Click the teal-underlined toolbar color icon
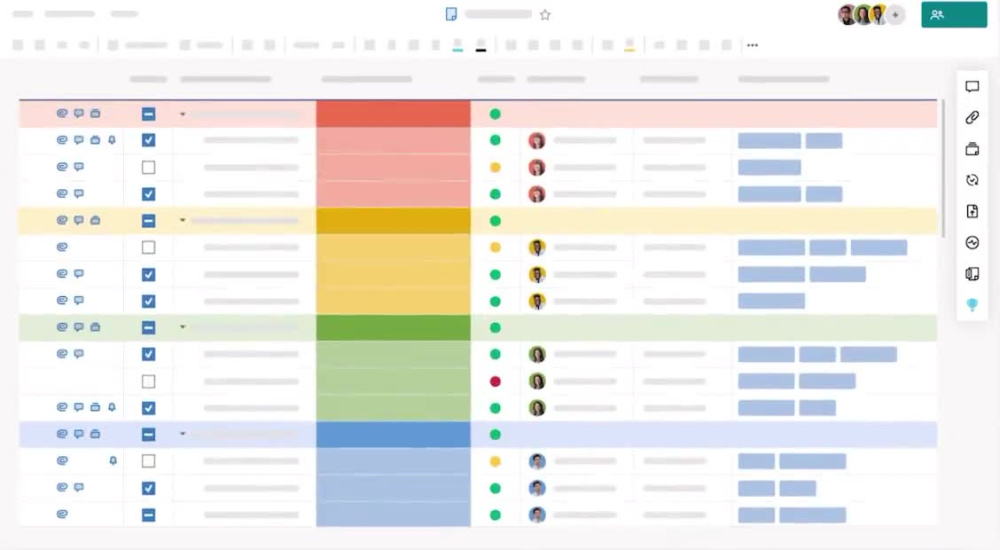1000x550 pixels. [457, 45]
